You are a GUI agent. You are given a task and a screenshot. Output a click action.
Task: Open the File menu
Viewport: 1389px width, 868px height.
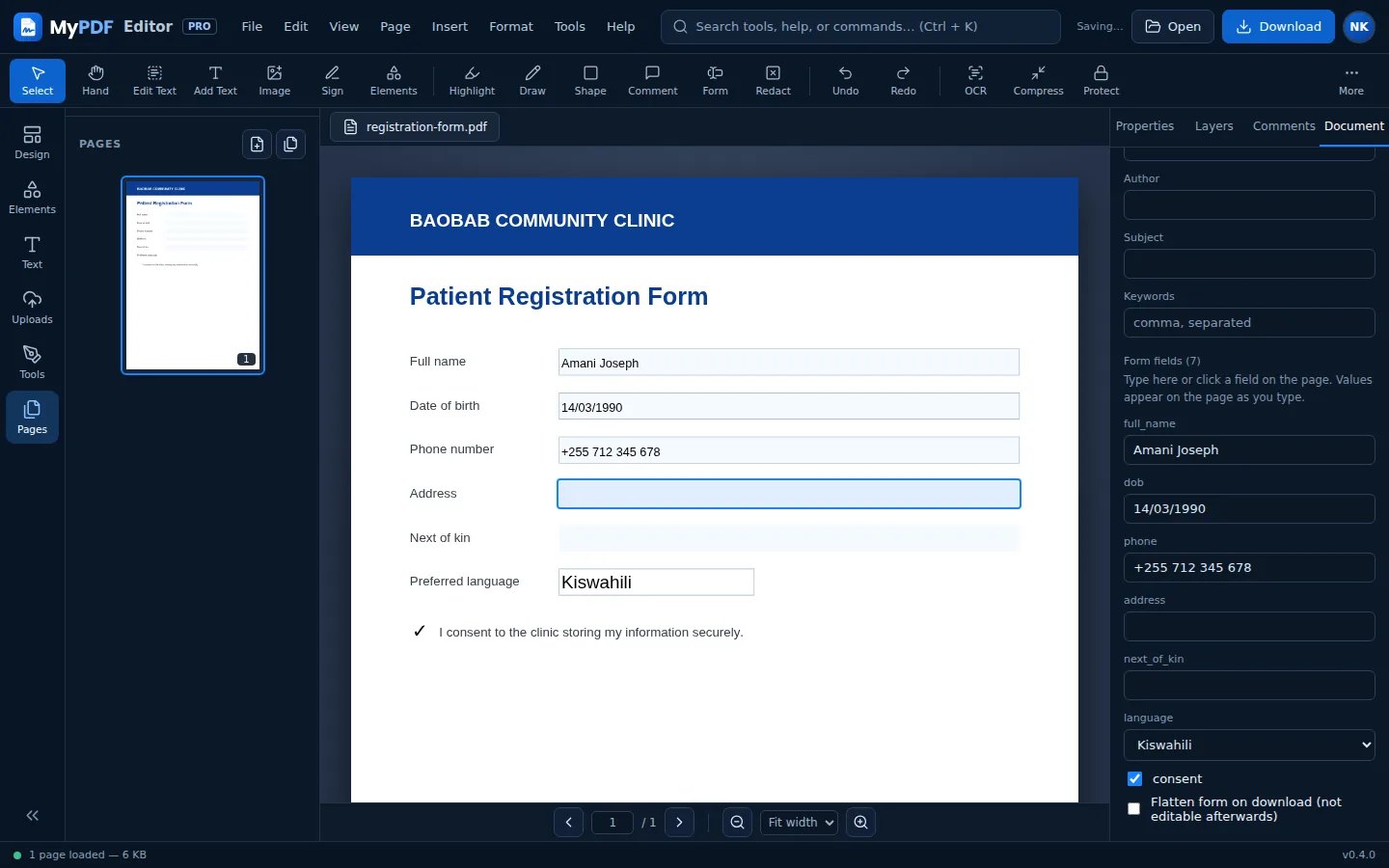(x=252, y=27)
